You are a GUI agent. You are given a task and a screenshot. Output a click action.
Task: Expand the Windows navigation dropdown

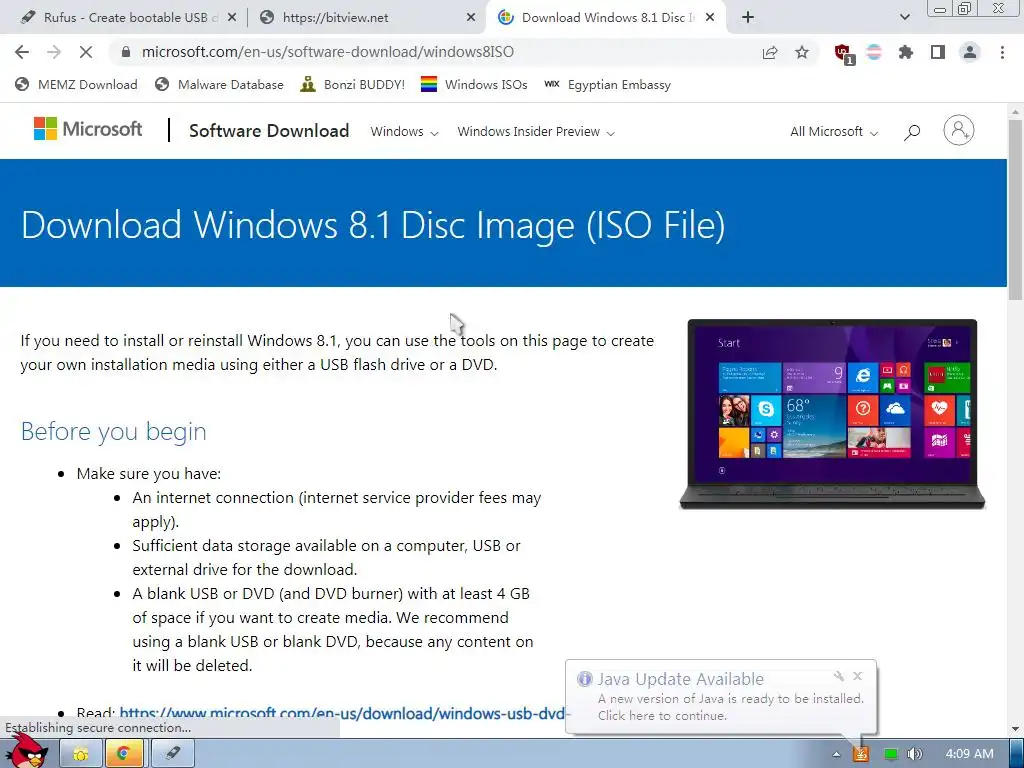coord(404,132)
